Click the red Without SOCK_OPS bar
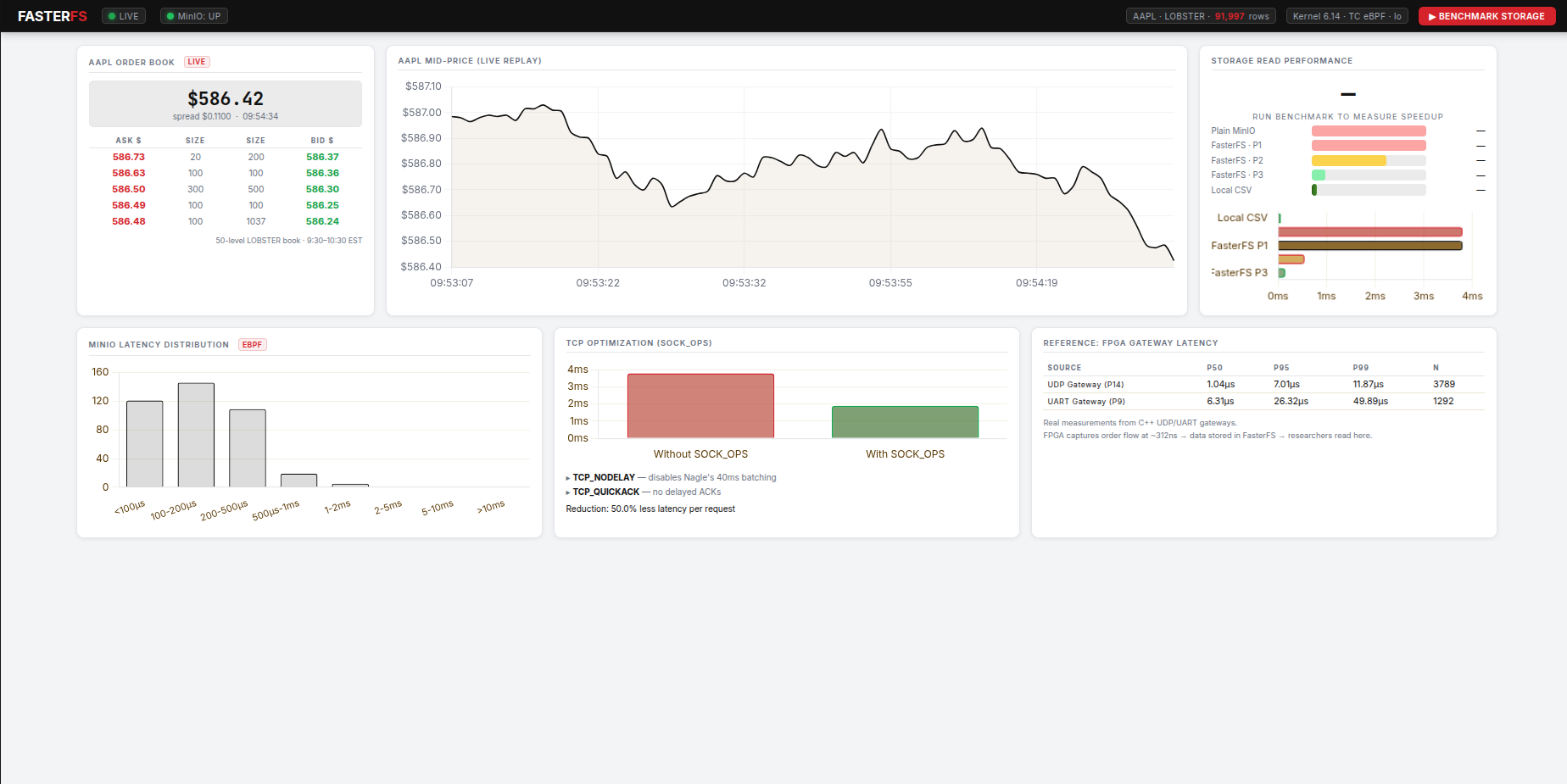 (700, 406)
